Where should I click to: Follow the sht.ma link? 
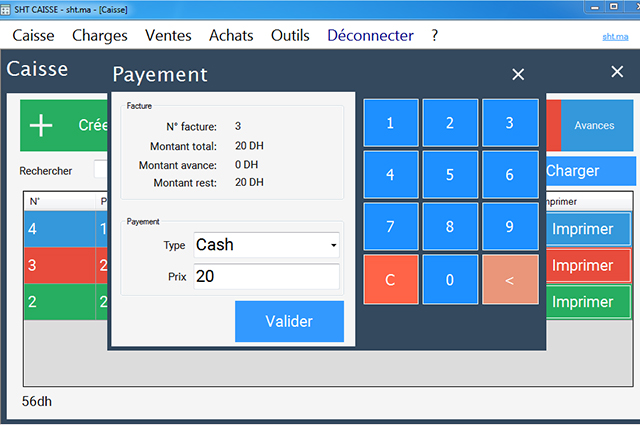tap(615, 37)
